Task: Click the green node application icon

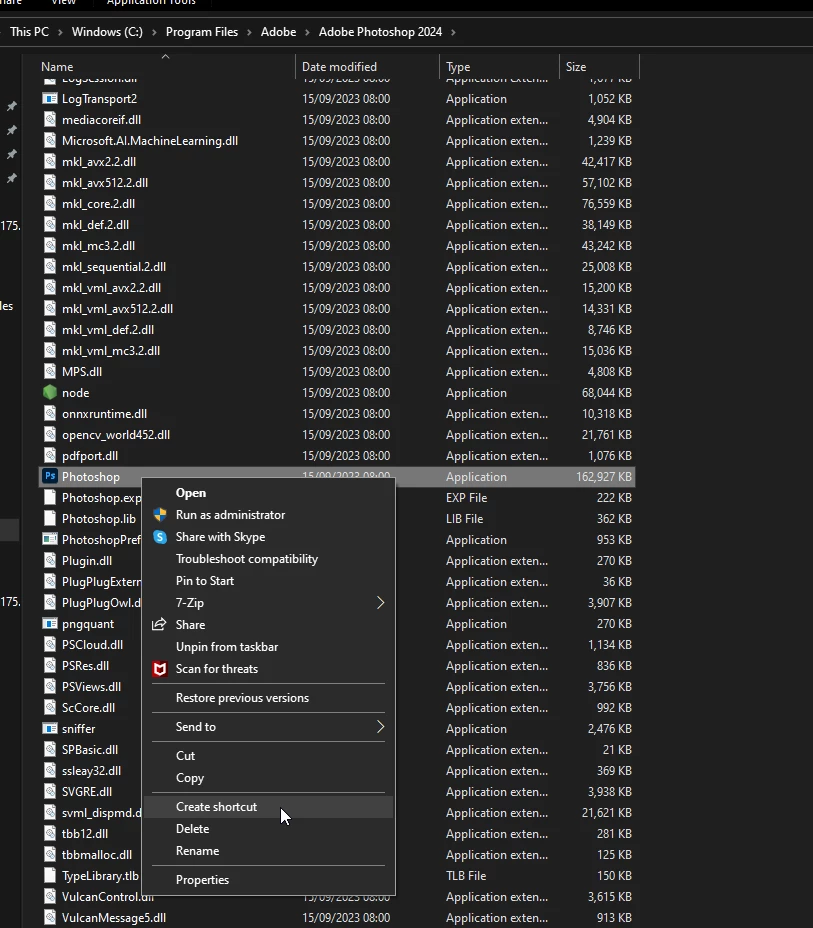Action: pos(50,392)
